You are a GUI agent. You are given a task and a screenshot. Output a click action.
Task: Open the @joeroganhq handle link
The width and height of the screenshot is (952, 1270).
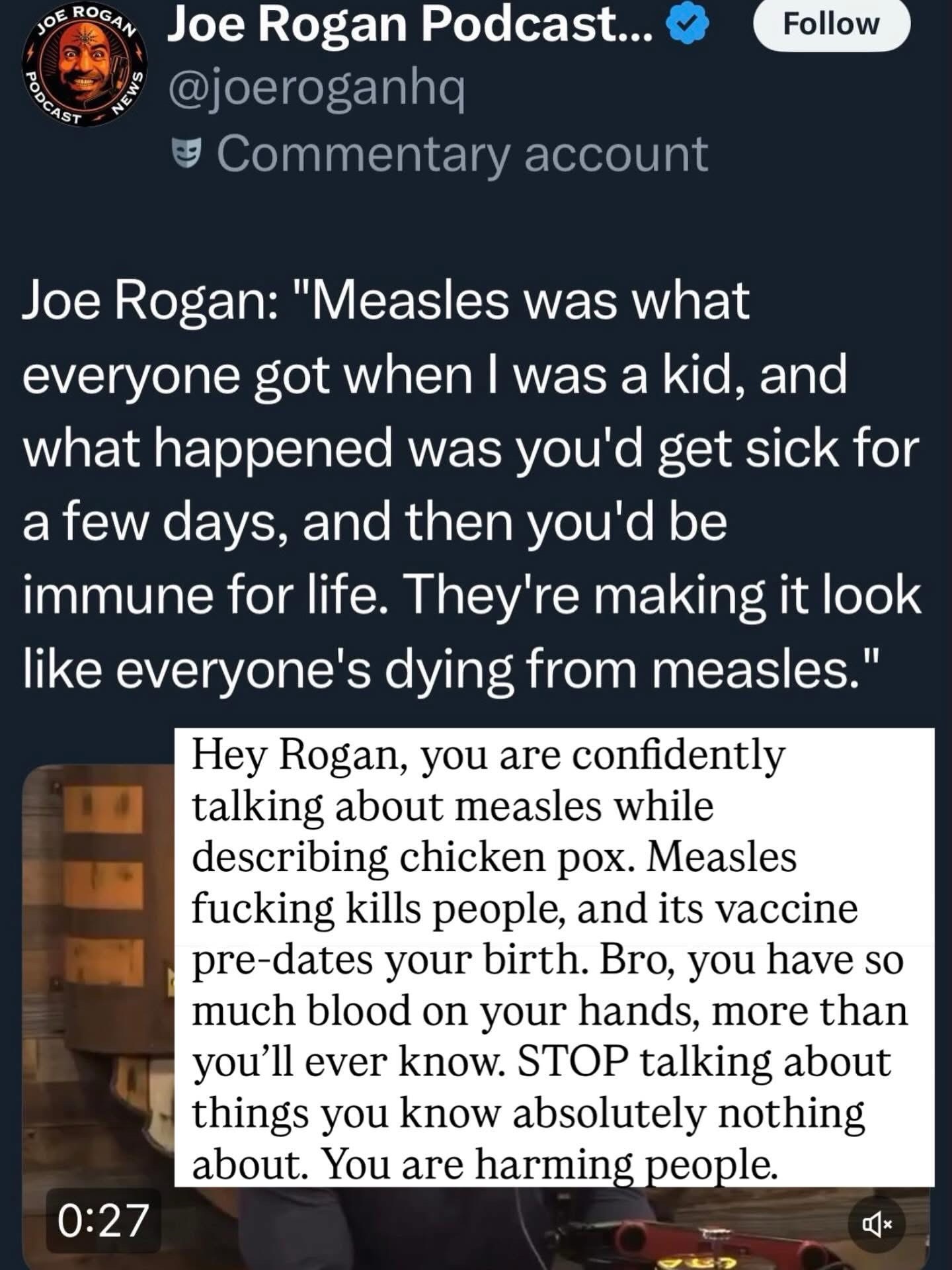pos(317,89)
